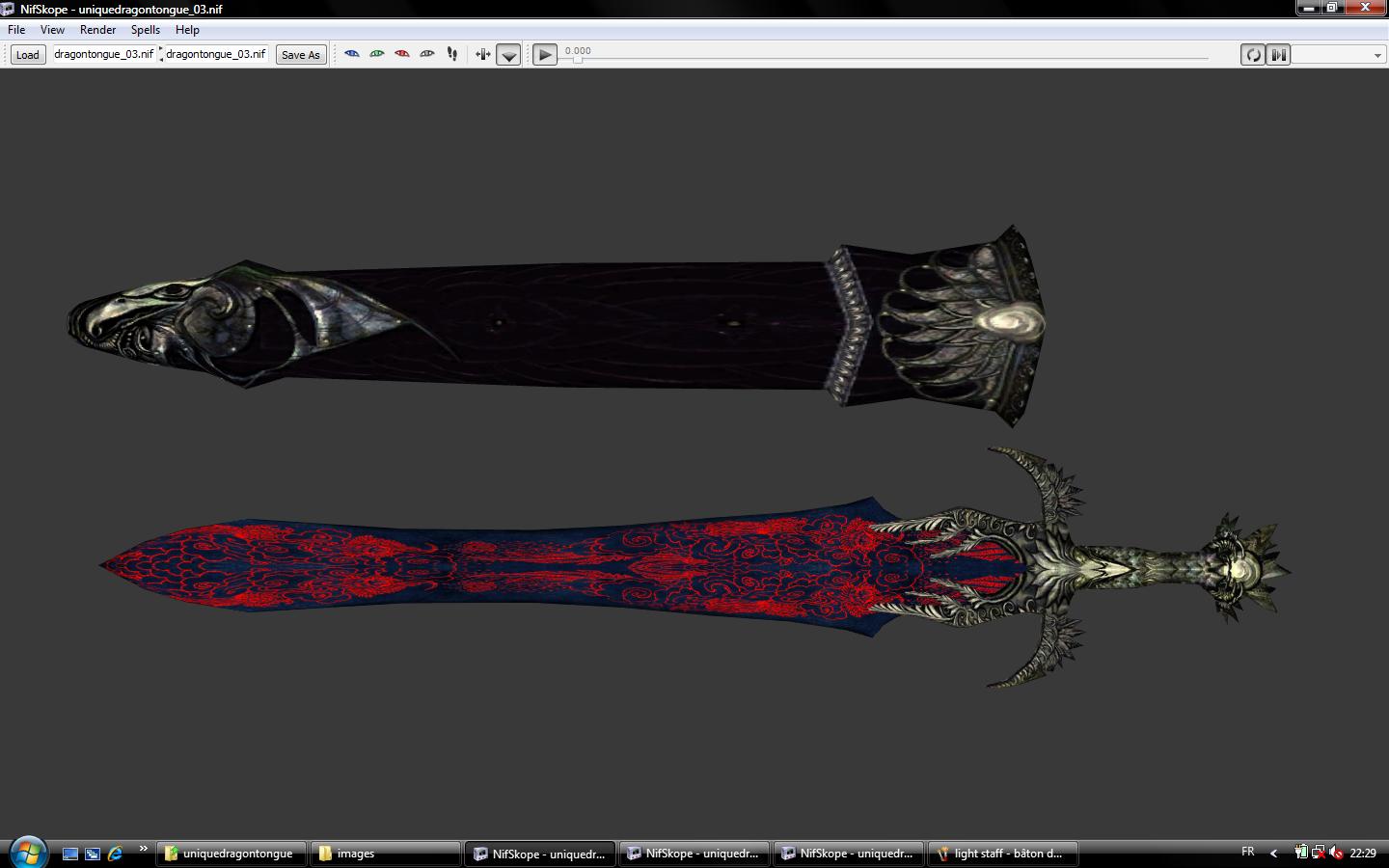
Task: Switch to the third NifSkope taskbar window
Action: (x=849, y=854)
